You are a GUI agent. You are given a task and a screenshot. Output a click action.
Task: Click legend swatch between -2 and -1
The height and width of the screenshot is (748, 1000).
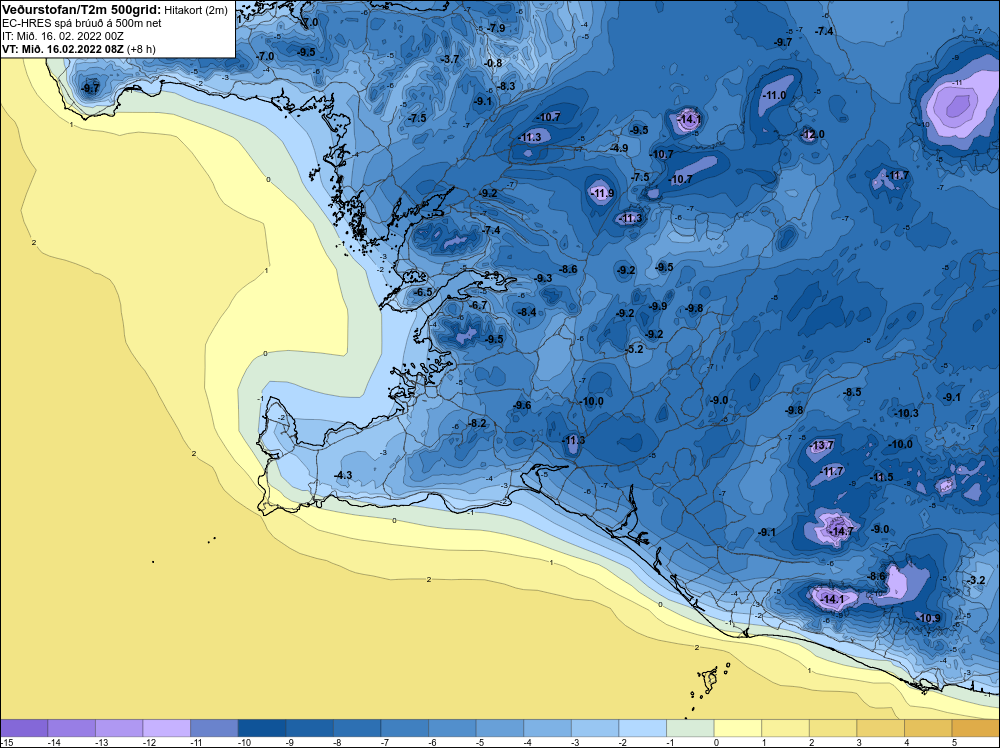[x=643, y=728]
